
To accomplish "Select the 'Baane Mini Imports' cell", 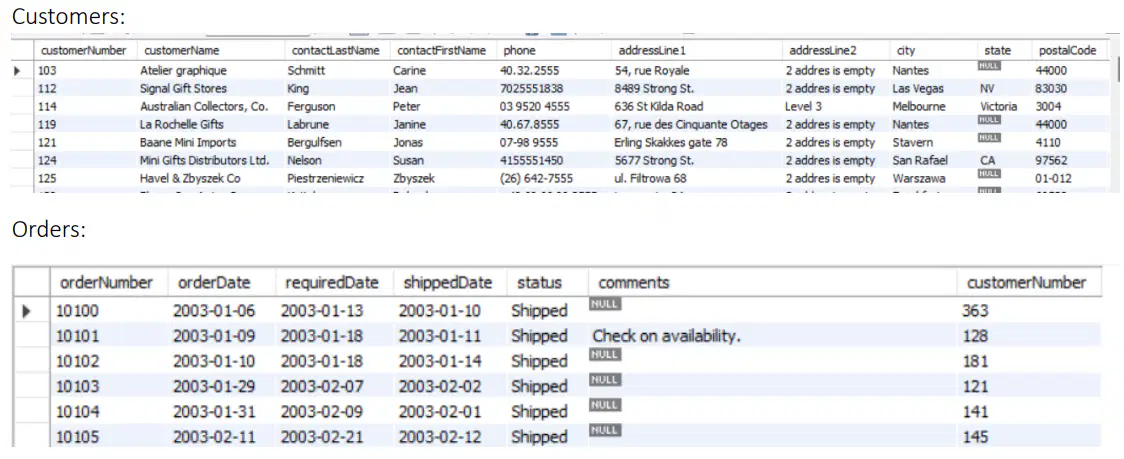I will point(187,142).
